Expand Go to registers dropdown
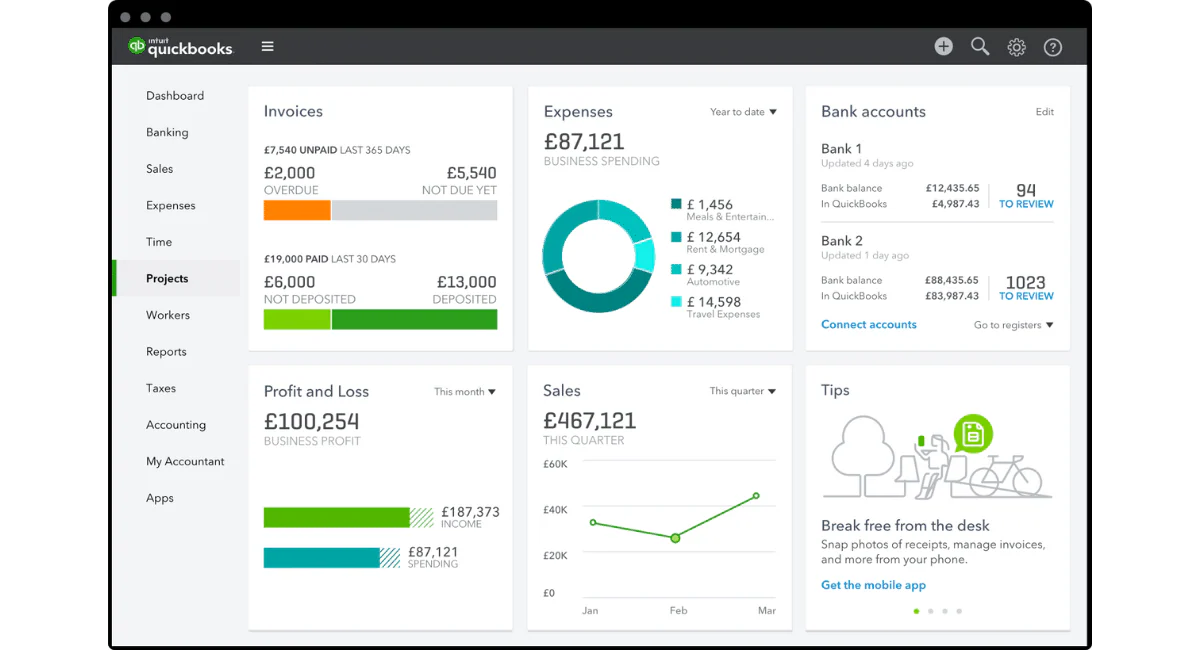The width and height of the screenshot is (1200, 650). coord(1014,325)
